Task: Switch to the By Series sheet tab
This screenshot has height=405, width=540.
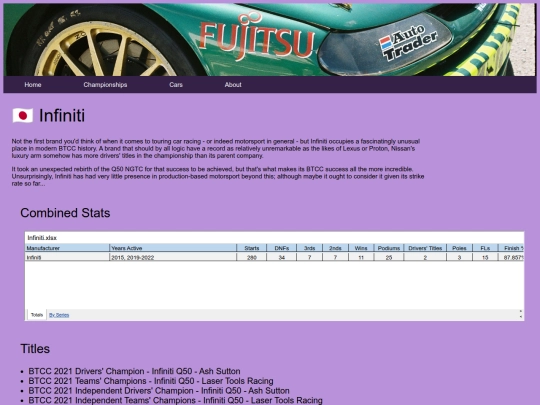Action: (59, 315)
